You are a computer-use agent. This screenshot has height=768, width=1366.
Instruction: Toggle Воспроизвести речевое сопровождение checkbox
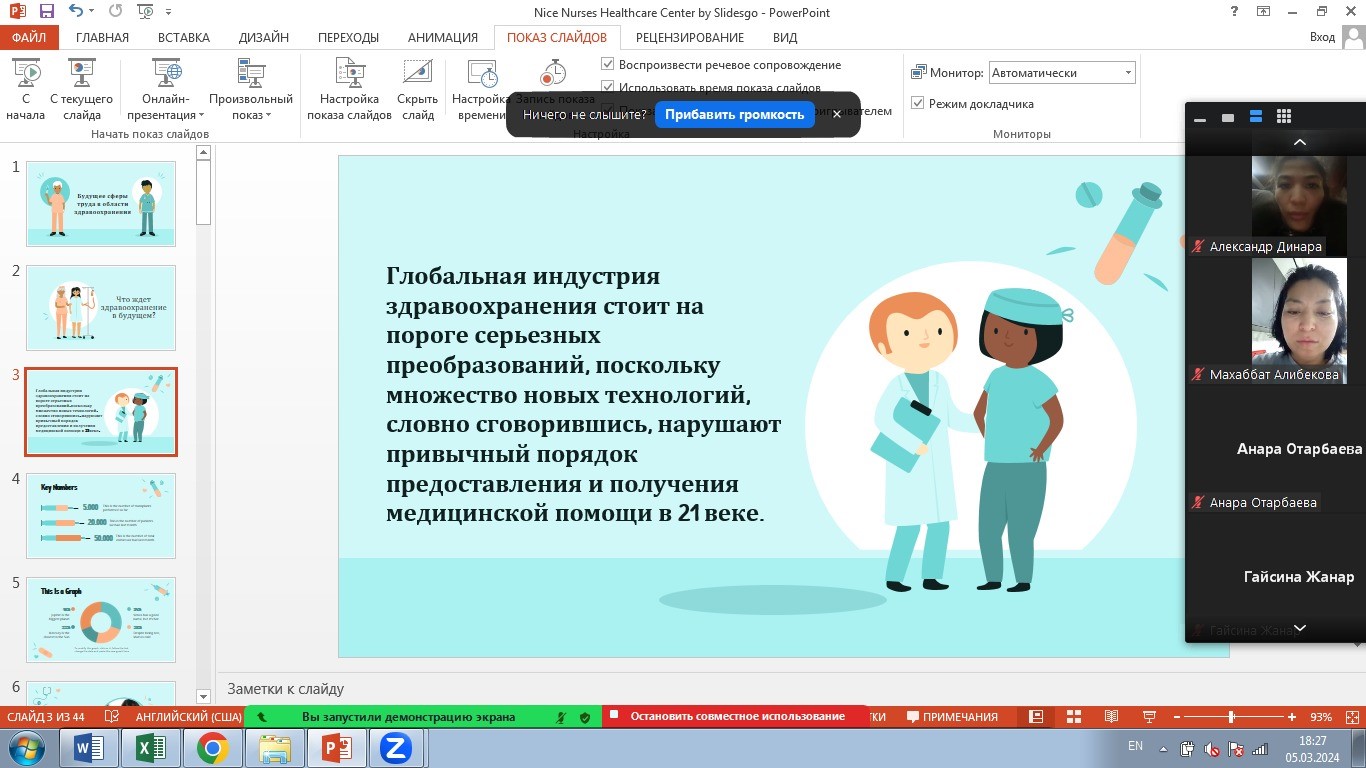(x=607, y=64)
